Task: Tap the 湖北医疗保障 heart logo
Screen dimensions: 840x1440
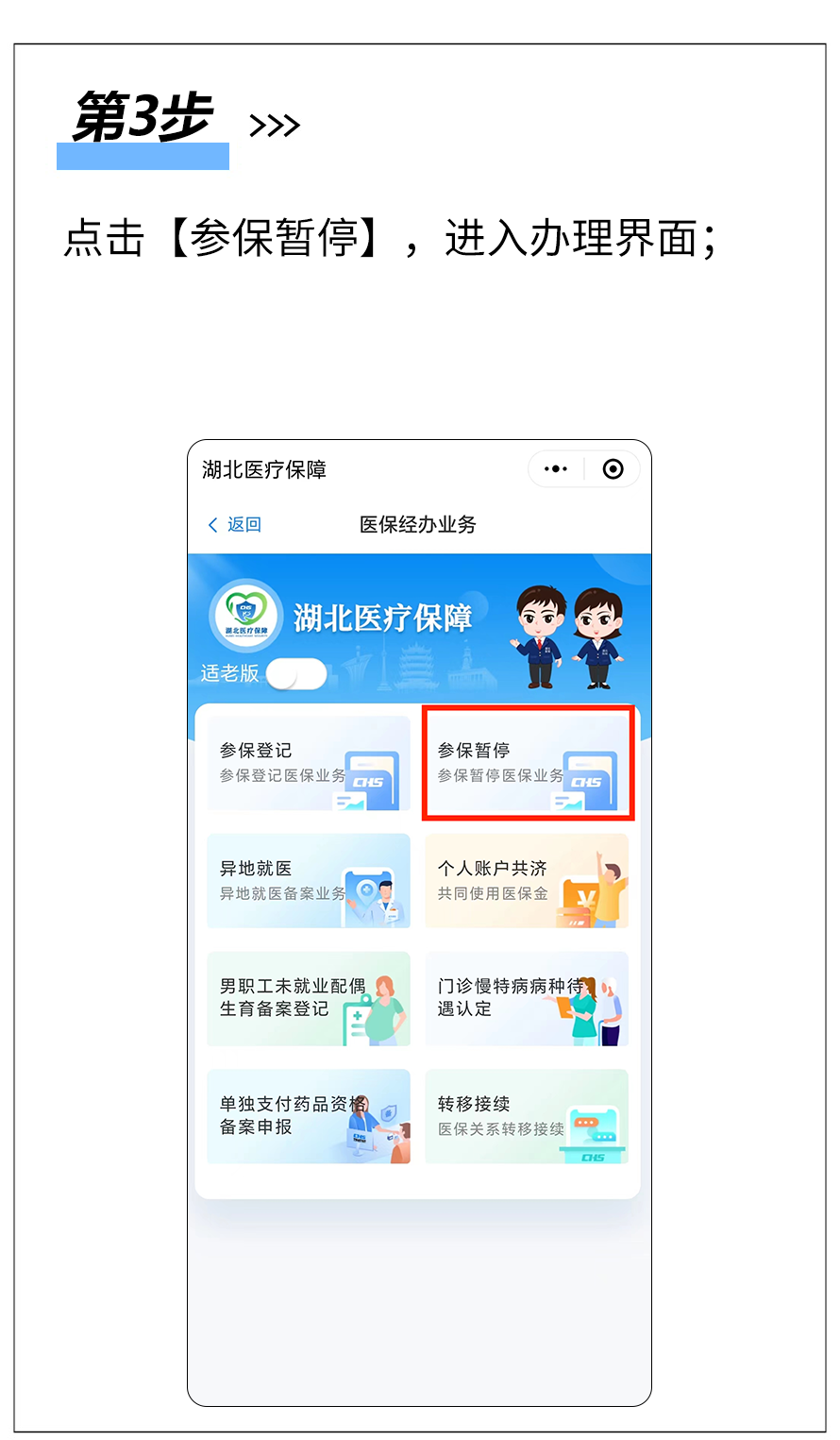Action: [245, 616]
